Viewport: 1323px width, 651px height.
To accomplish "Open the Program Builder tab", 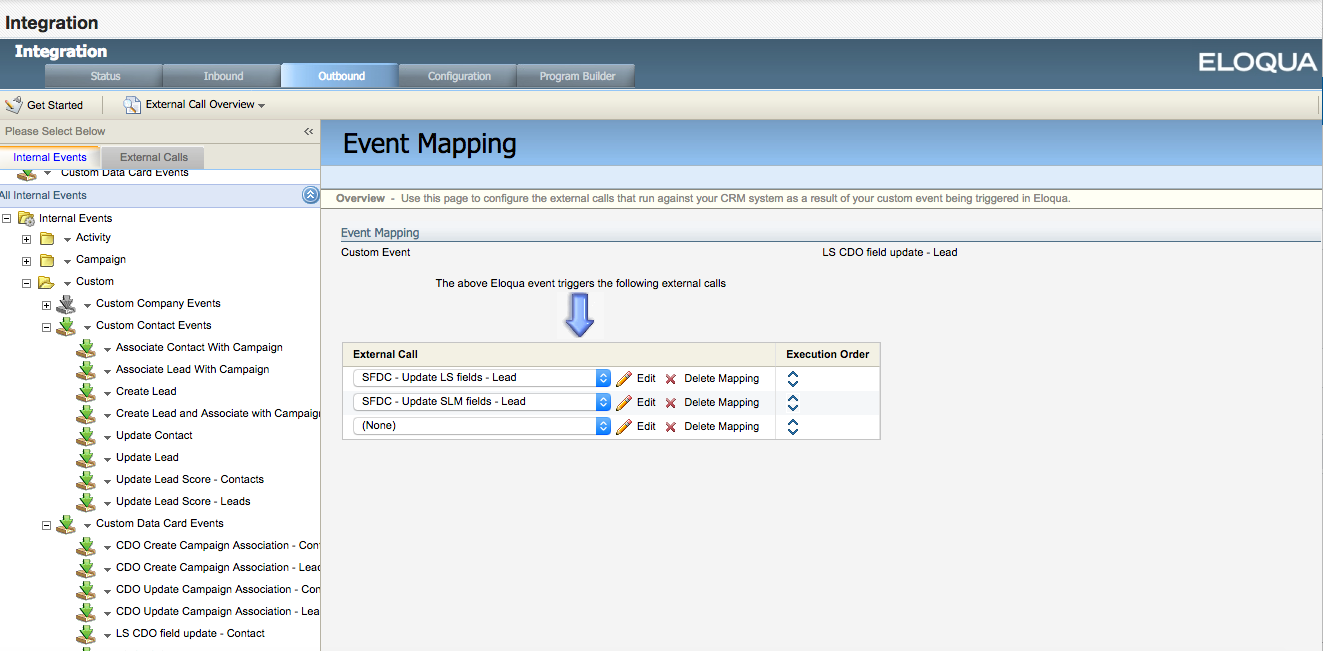I will pos(577,76).
